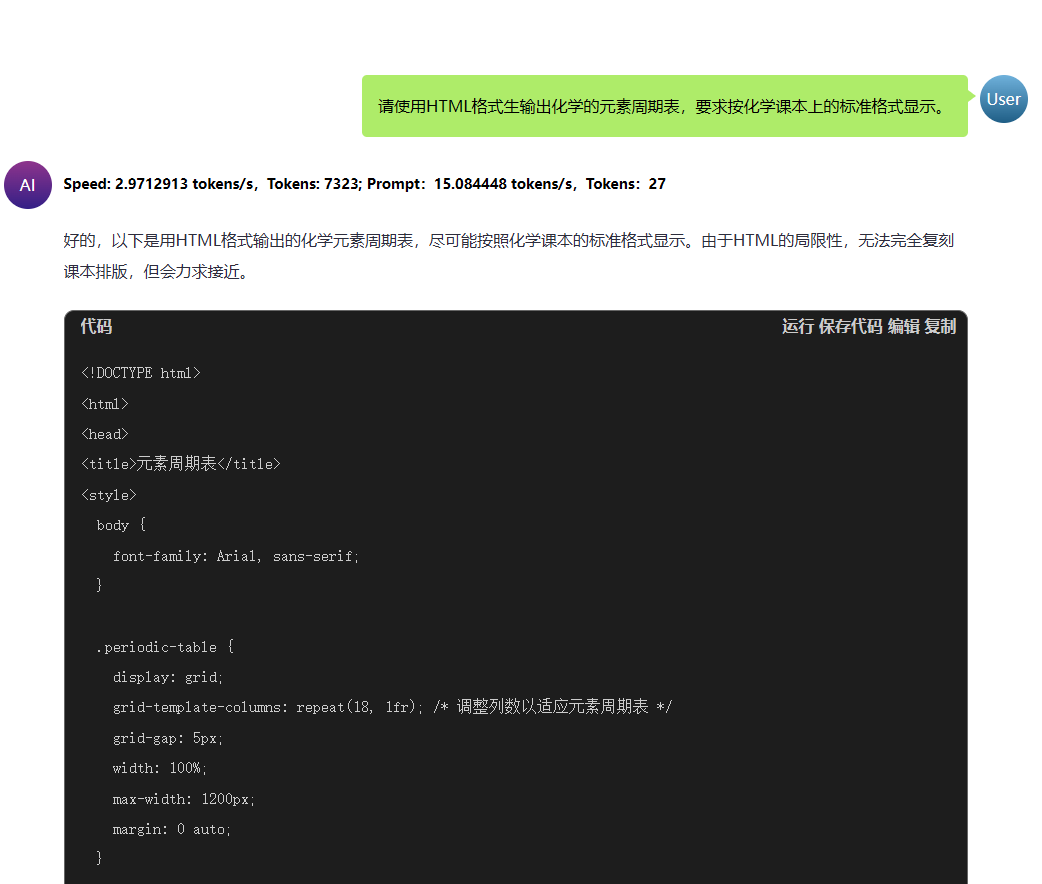1042x884 pixels.
Task: Click the margin: 0 auto; line
Action: click(x=171, y=829)
